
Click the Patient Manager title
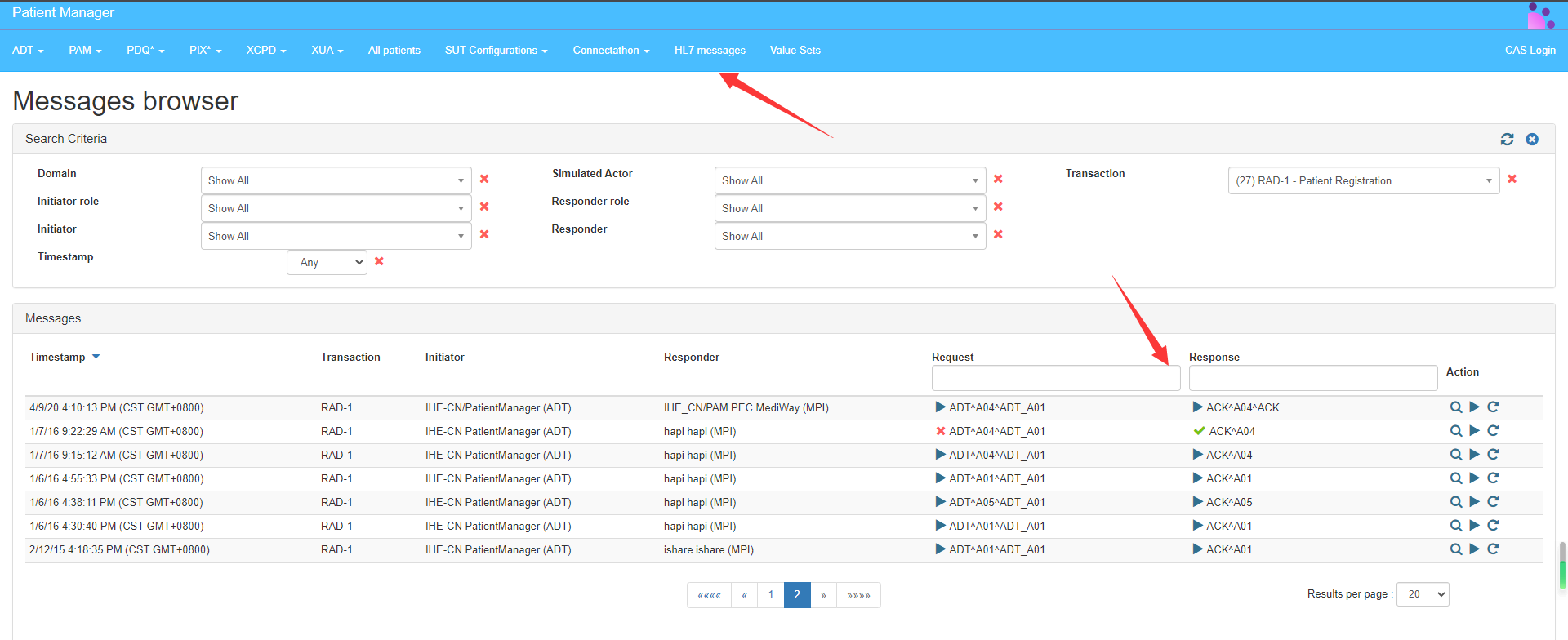pos(63,13)
